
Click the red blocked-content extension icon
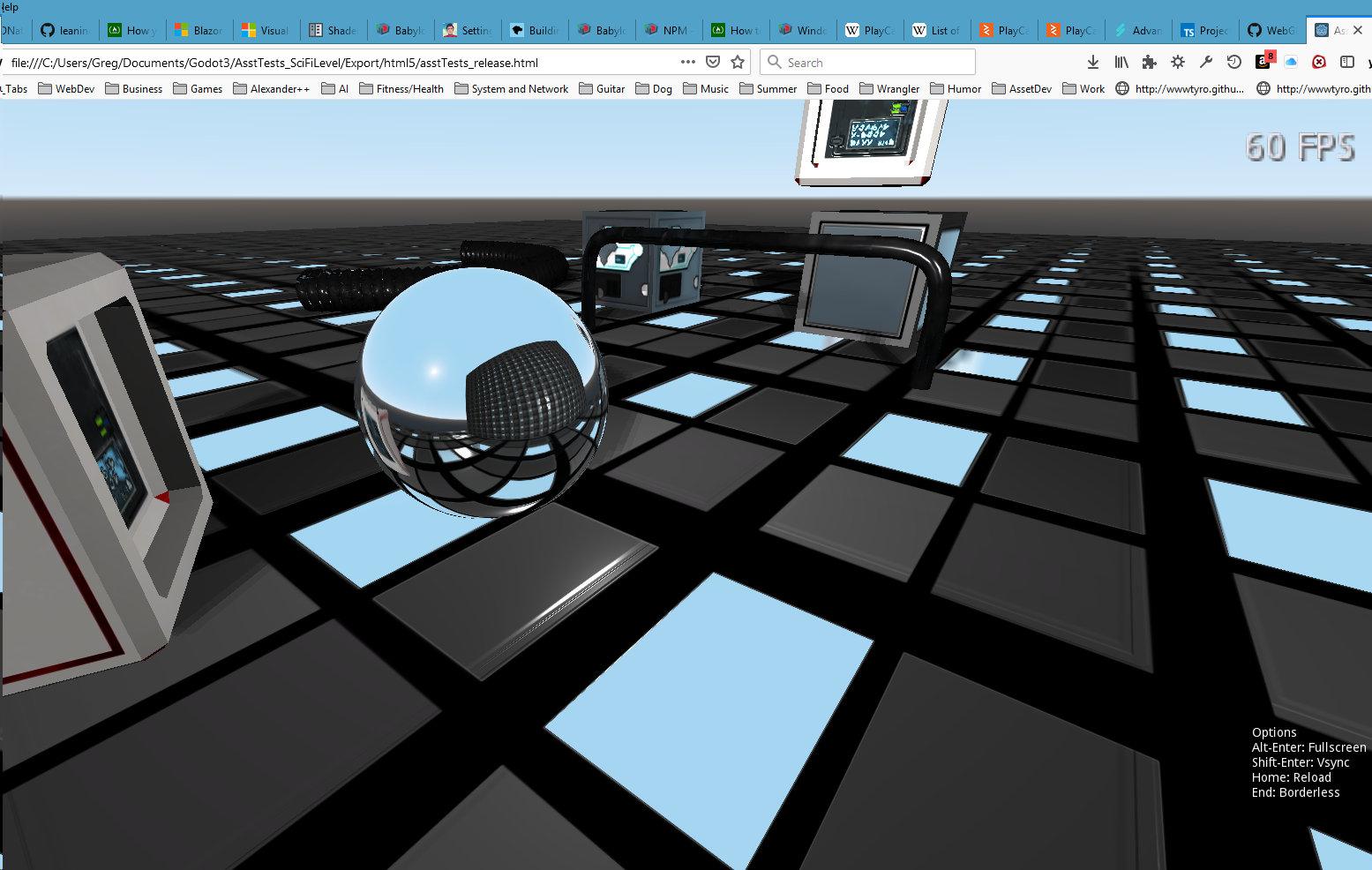point(1318,62)
